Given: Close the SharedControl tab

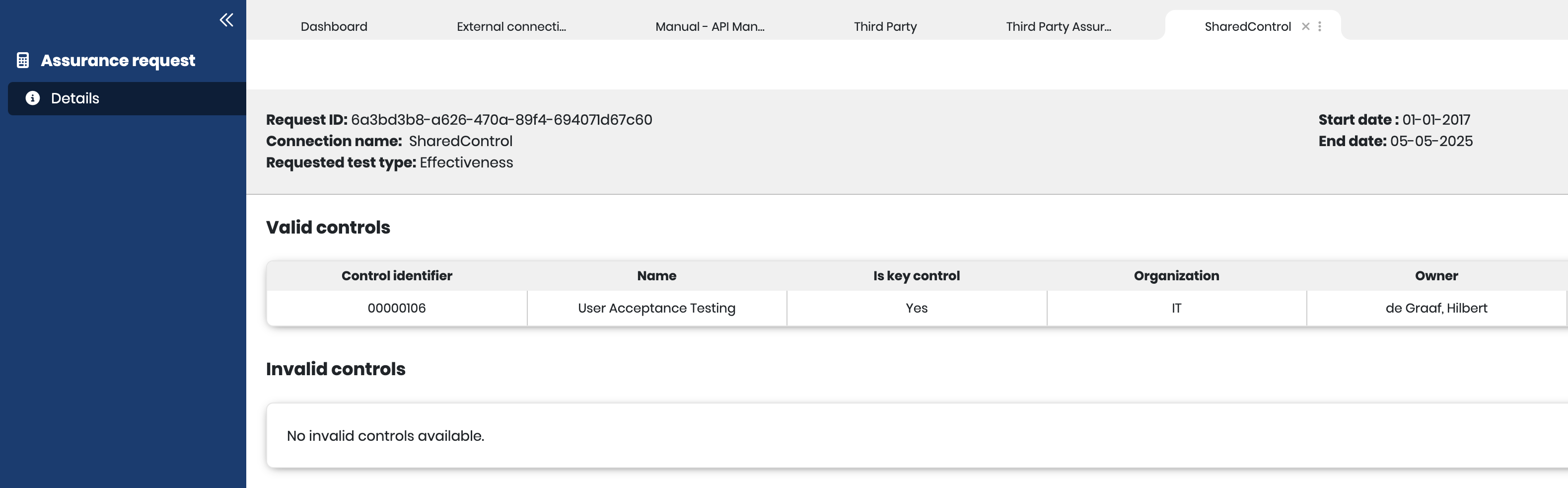Looking at the screenshot, I should (1305, 26).
